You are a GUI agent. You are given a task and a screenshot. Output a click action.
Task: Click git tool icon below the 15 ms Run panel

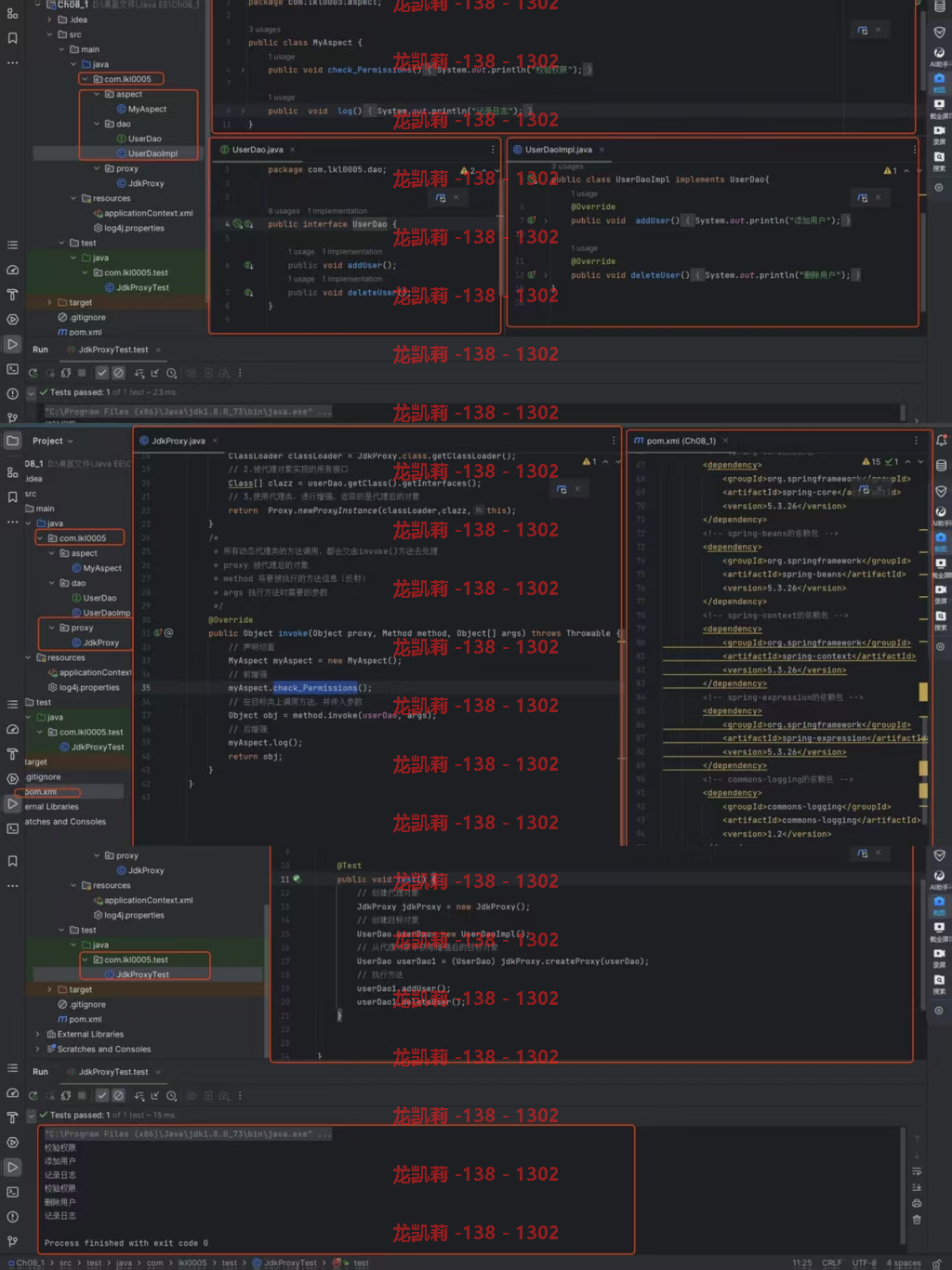12,1241
